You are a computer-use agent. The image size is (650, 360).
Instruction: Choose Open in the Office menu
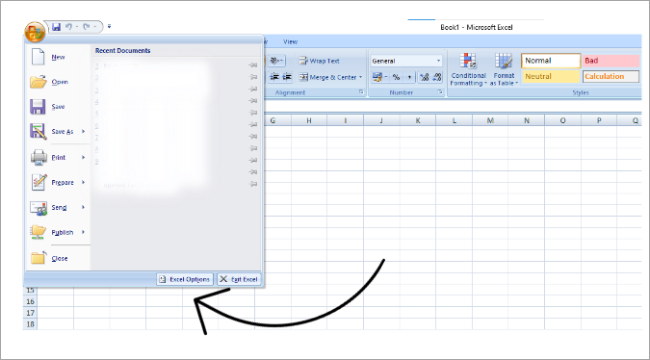58,82
